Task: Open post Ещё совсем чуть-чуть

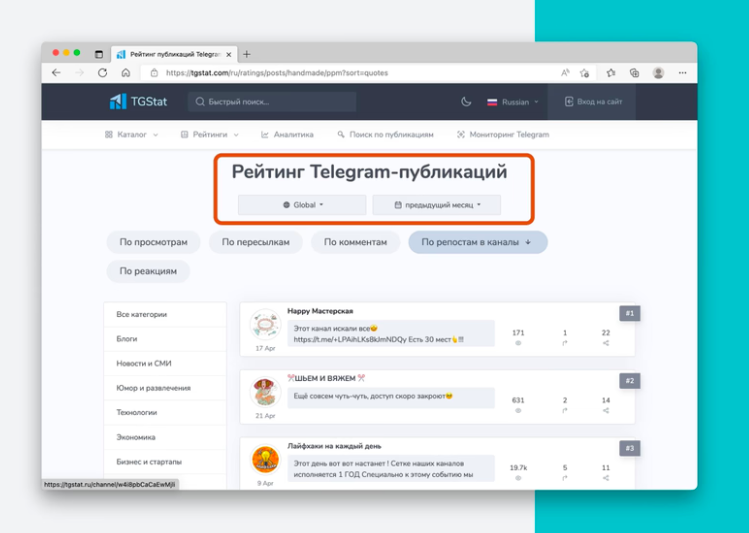Action: click(x=391, y=397)
